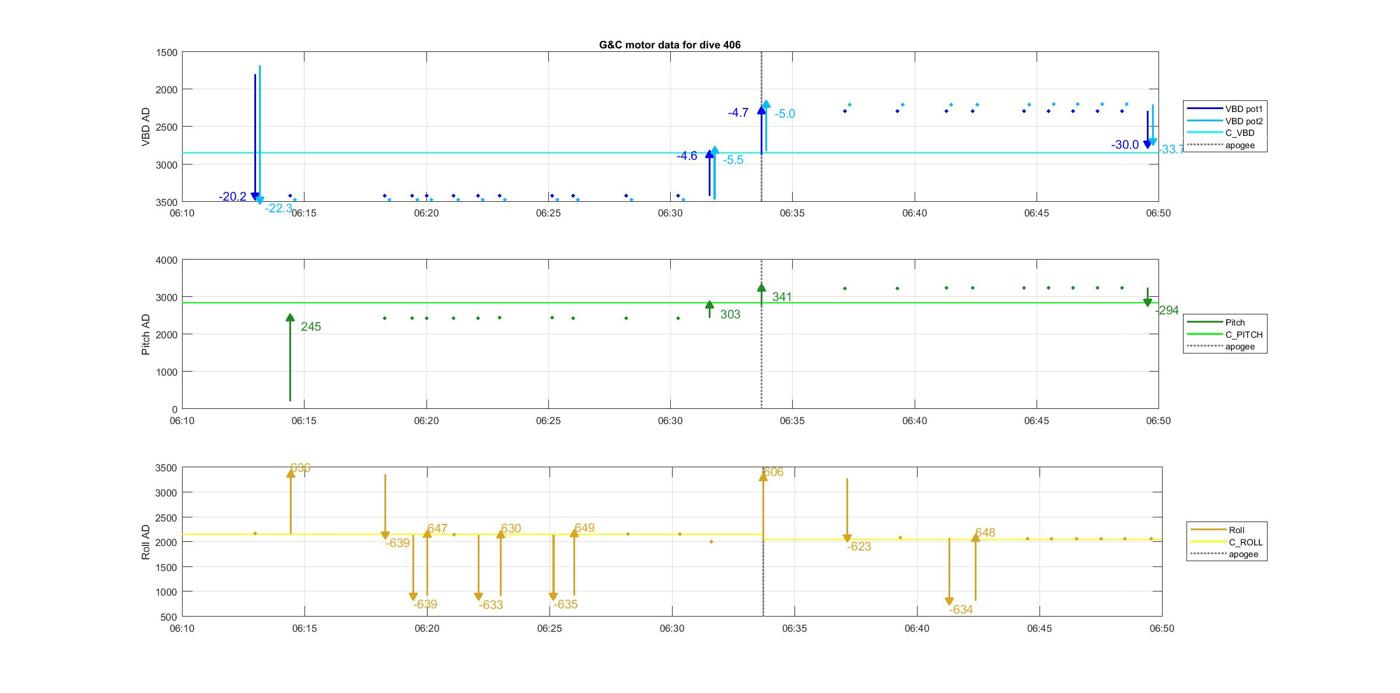Viewport: 1400px width, 693px height.
Task: Click the '-633' roll data label
Action: tap(491, 605)
